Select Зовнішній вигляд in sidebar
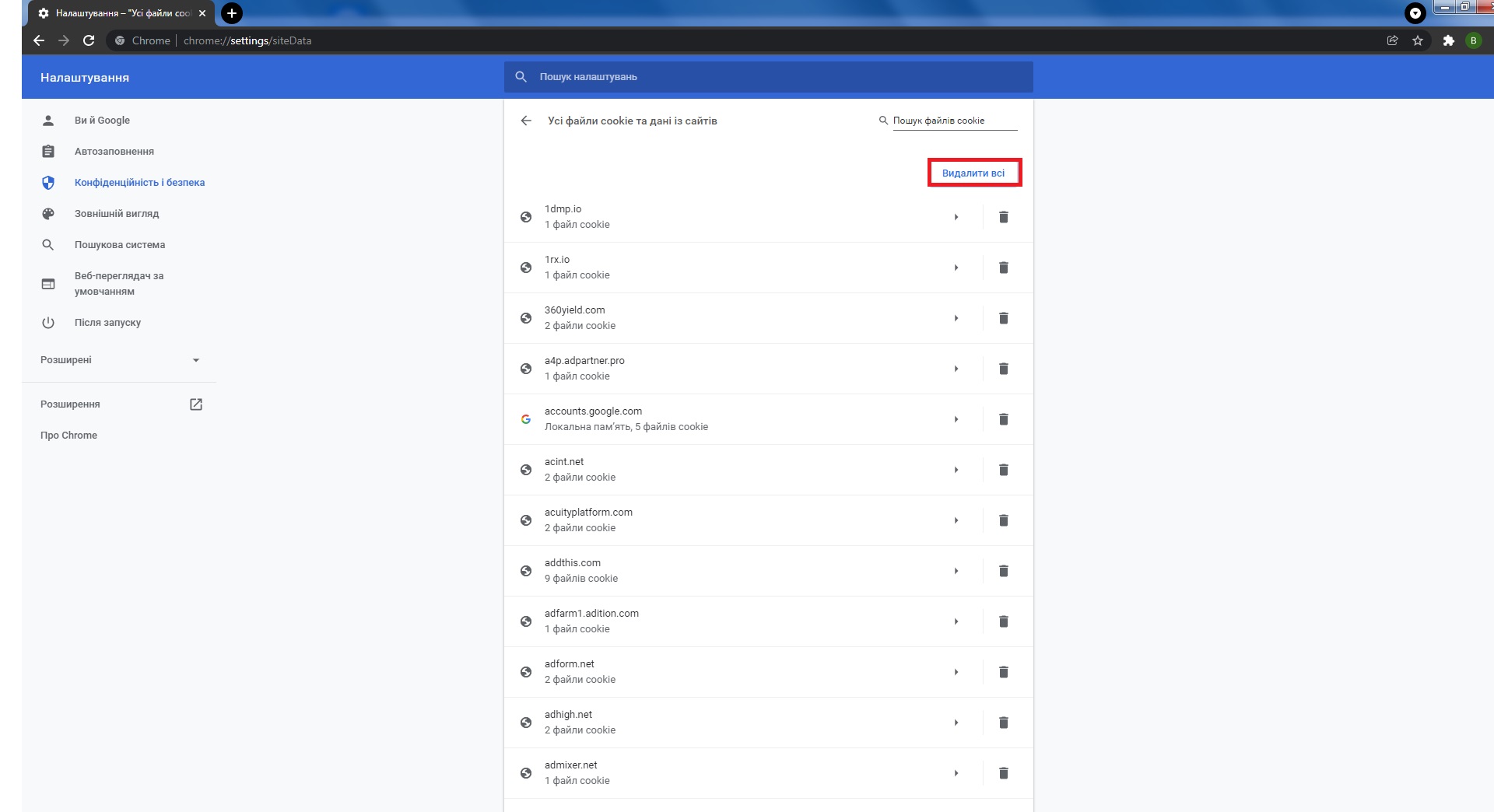Screen dimensions: 1494x812 117,214
